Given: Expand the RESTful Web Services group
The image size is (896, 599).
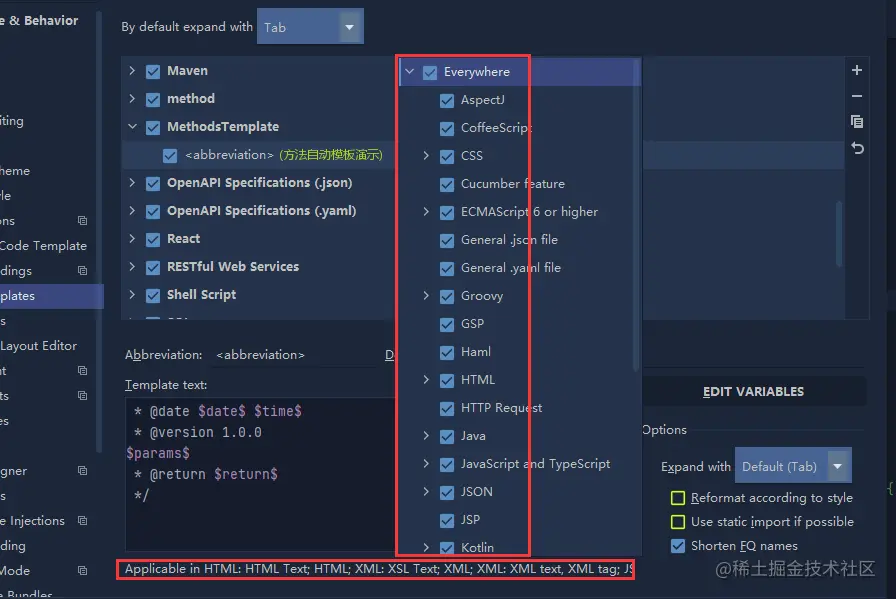Looking at the screenshot, I should click(132, 266).
